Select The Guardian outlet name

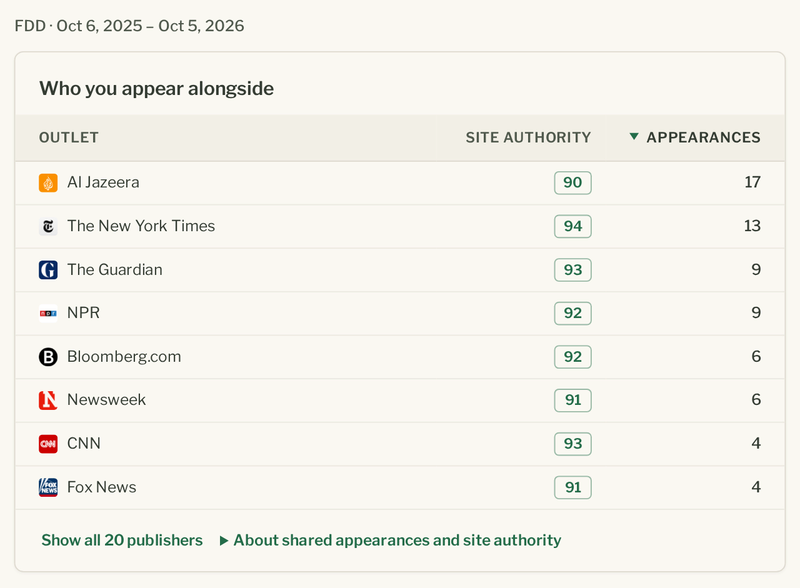coord(115,270)
